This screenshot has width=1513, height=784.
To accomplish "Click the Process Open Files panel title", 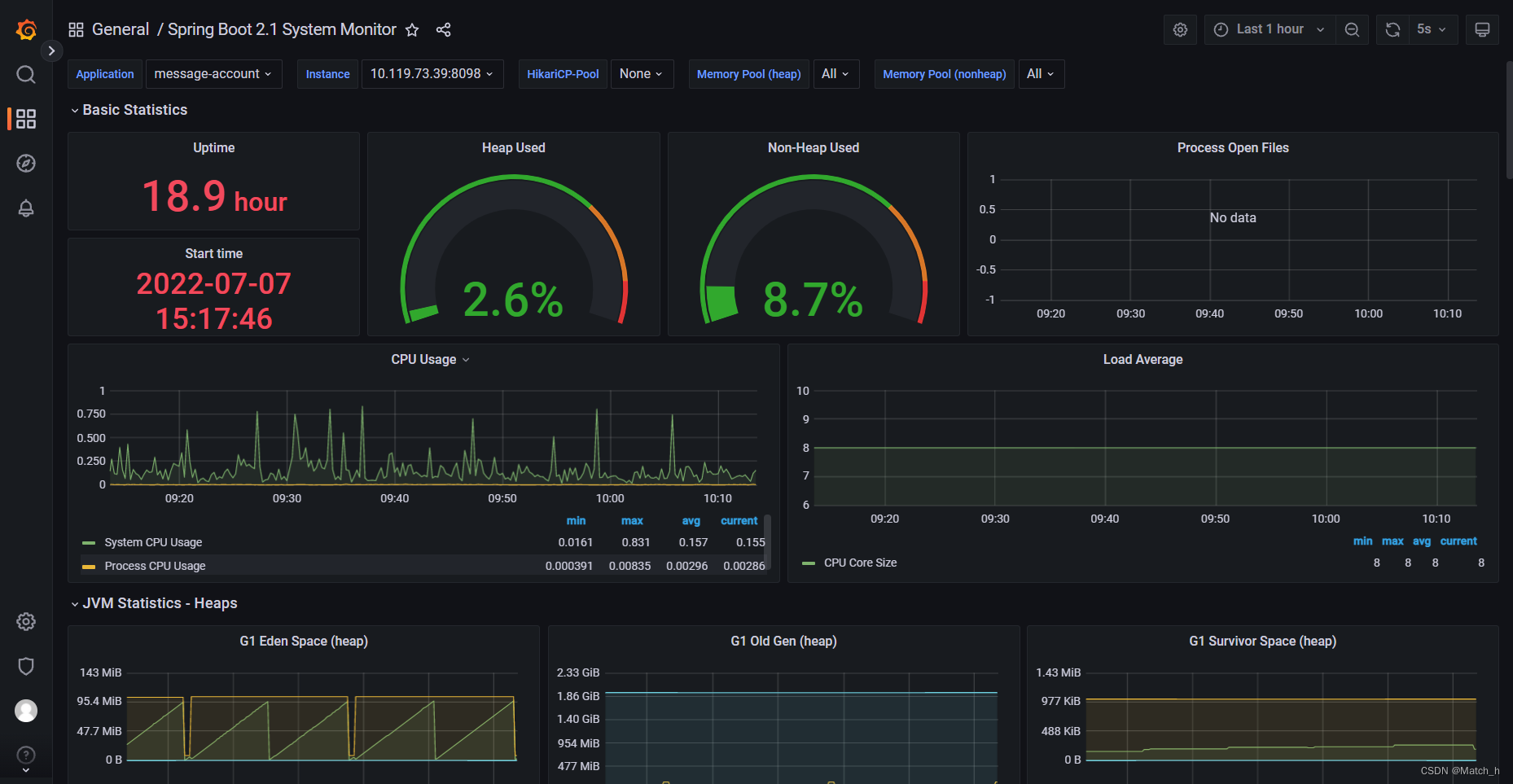I will (x=1233, y=148).
